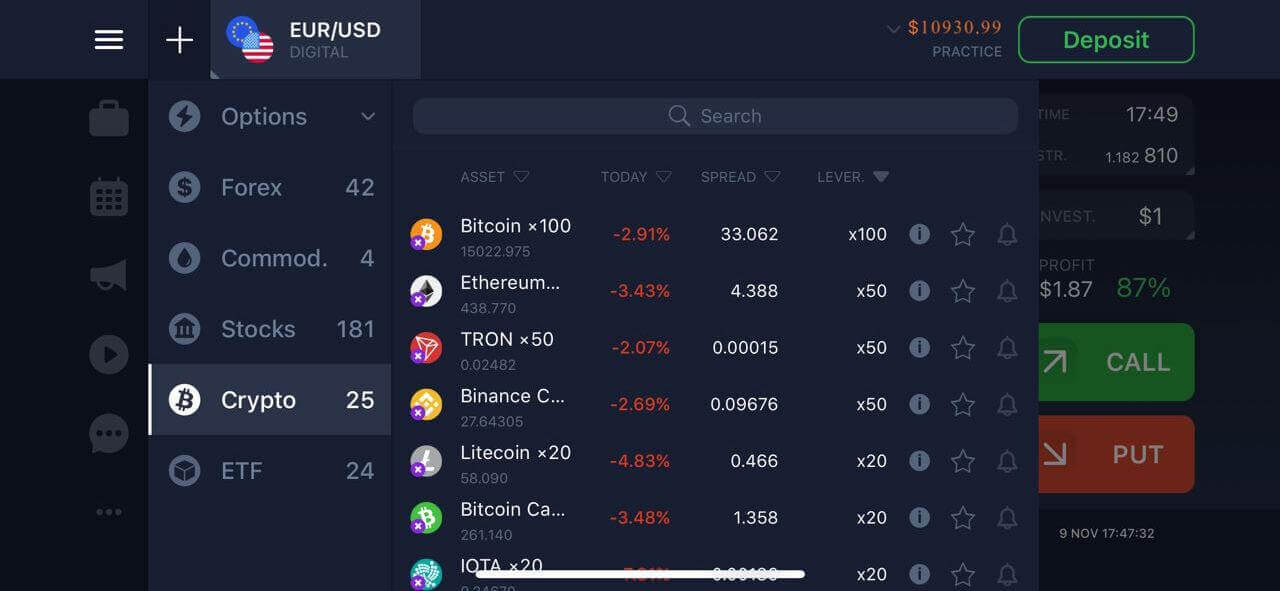Image resolution: width=1280 pixels, height=591 pixels.
Task: Open the chat support bubble icon
Action: (109, 434)
